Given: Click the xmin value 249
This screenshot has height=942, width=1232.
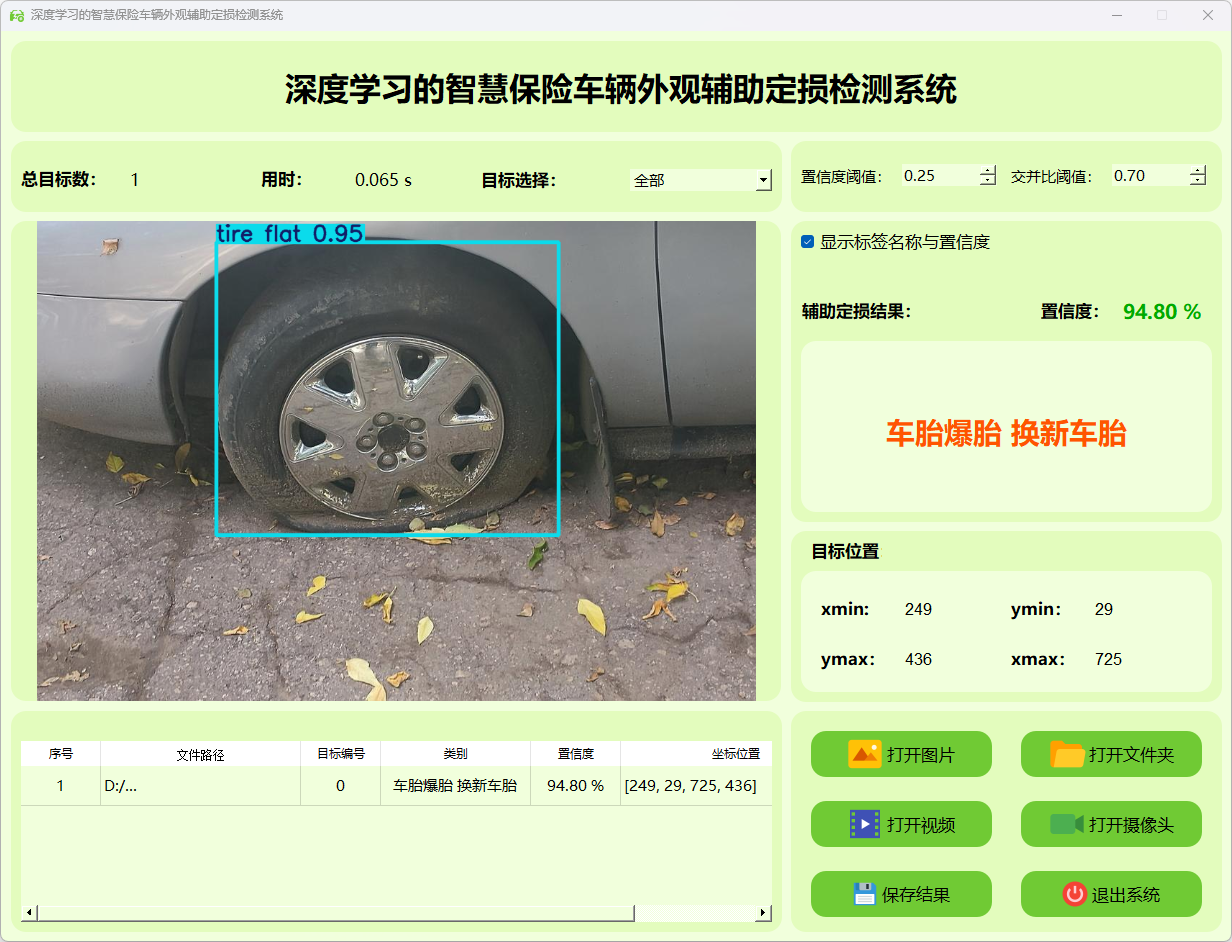Looking at the screenshot, I should 918,609.
